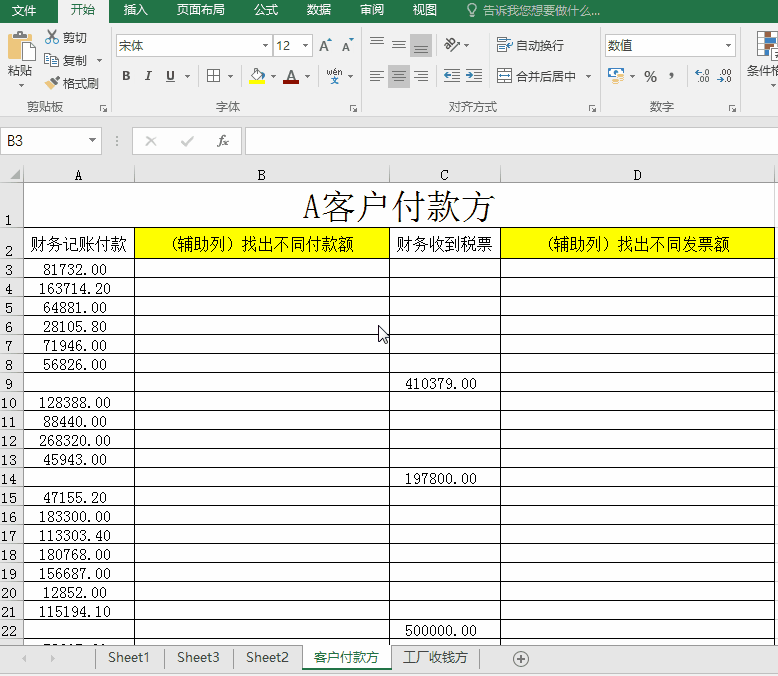Open the 文件 tab
778x676 pixels.
tap(24, 10)
